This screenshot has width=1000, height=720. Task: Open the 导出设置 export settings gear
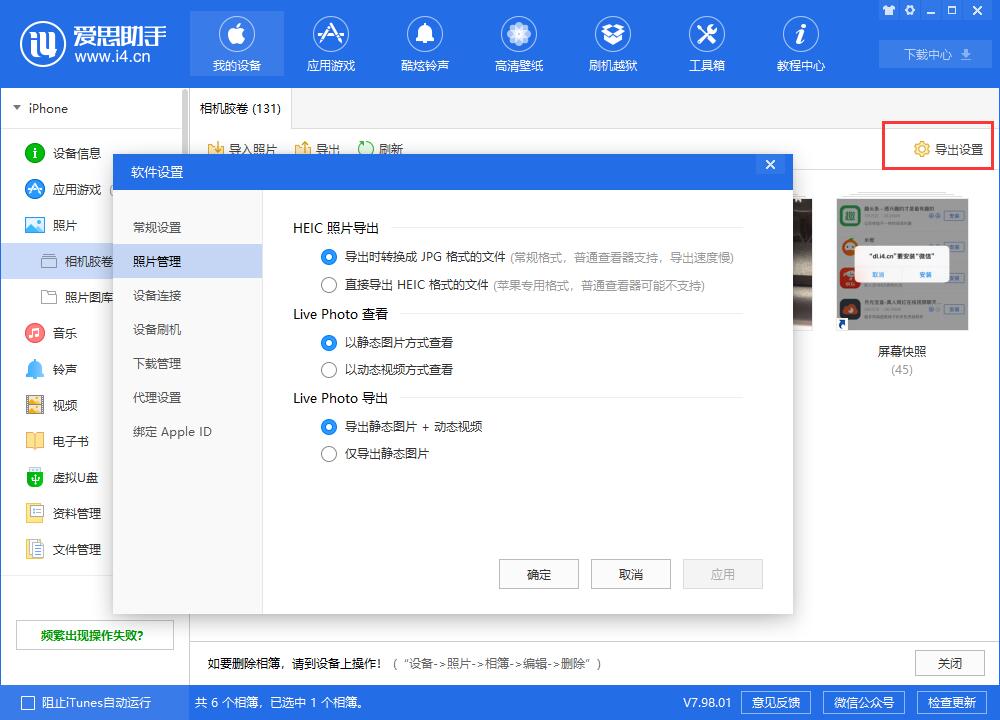pos(938,145)
